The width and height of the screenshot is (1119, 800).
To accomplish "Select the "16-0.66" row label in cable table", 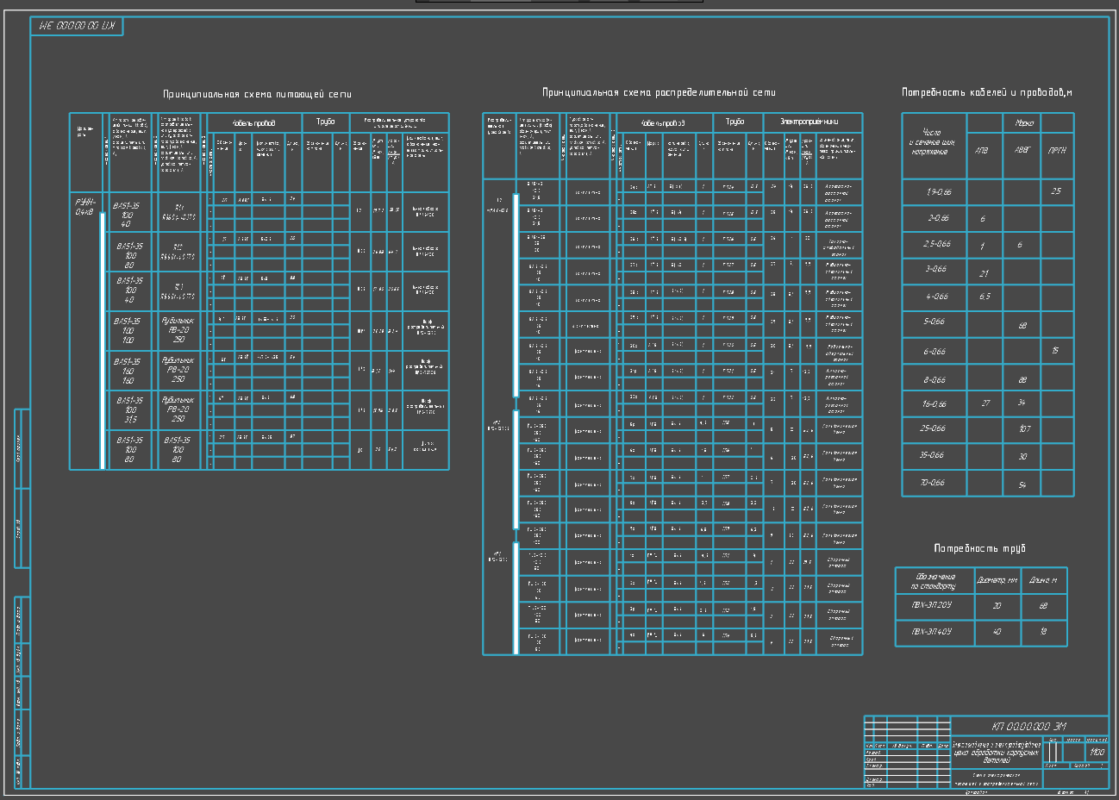I will pyautogui.click(x=934, y=404).
